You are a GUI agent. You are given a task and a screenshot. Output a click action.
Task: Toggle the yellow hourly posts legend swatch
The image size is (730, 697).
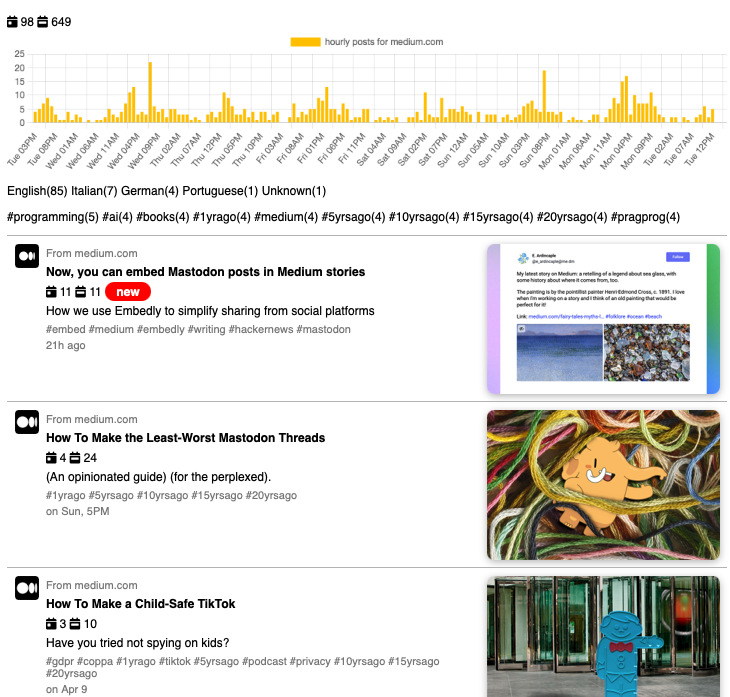coord(305,42)
